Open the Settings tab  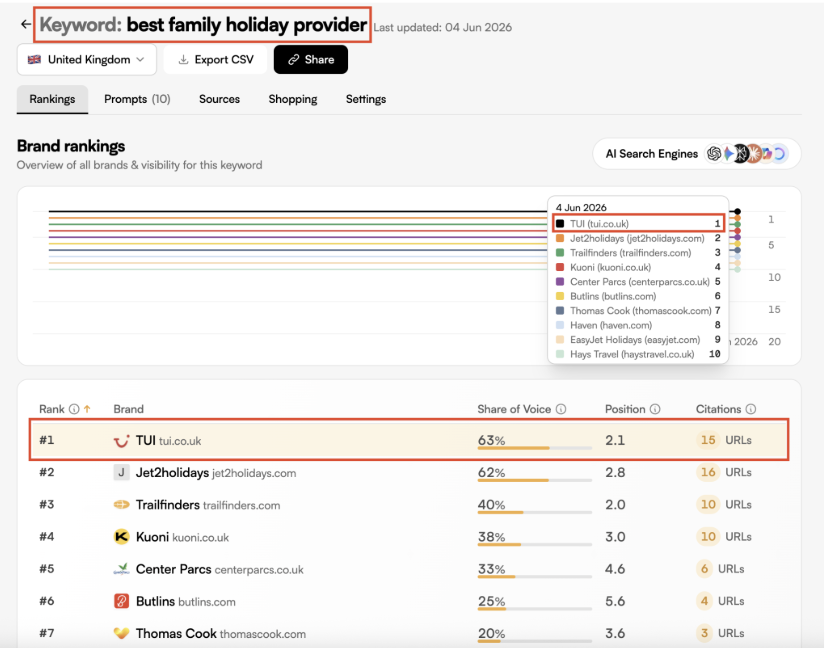(366, 99)
